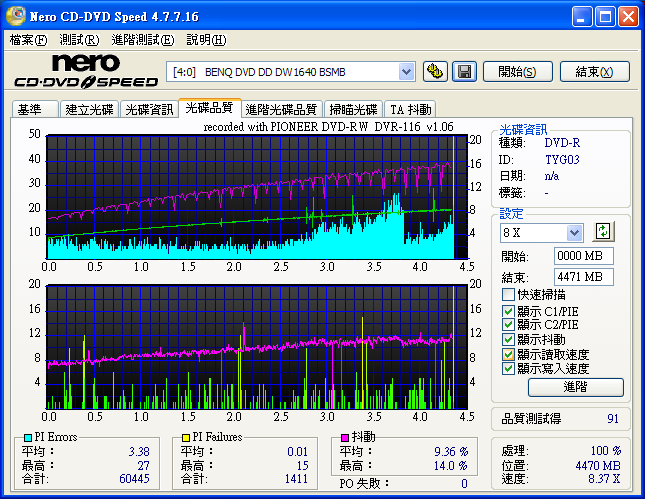The width and height of the screenshot is (645, 499).
Task: Disable the 顯示讀取速度 checkbox
Action: [x=509, y=354]
